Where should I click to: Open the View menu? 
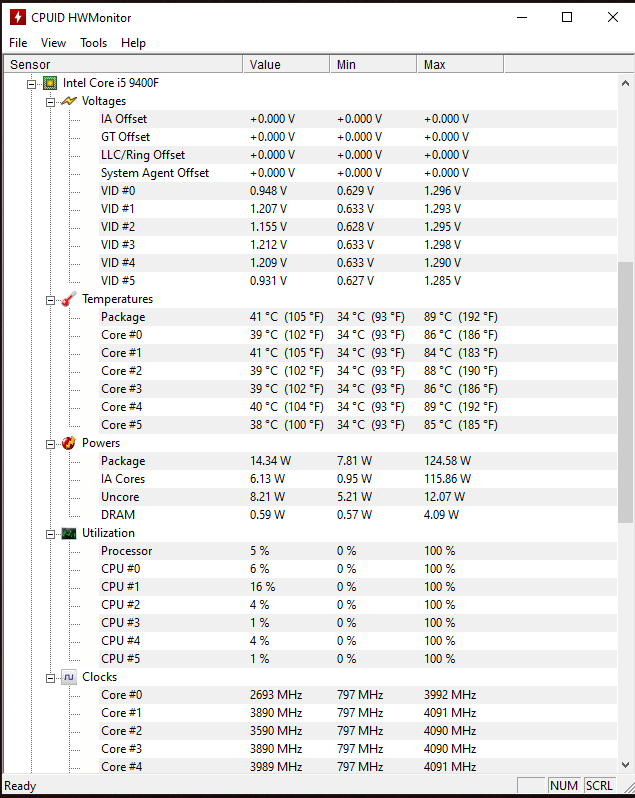(x=53, y=43)
